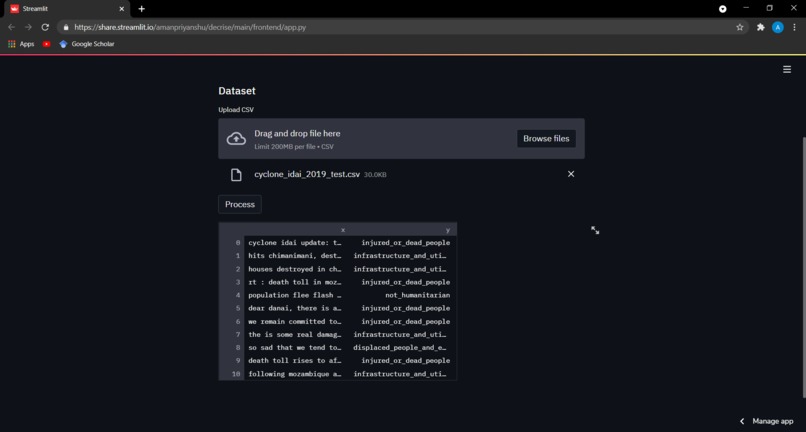Click the Process button
This screenshot has height=432, width=806.
coord(240,204)
